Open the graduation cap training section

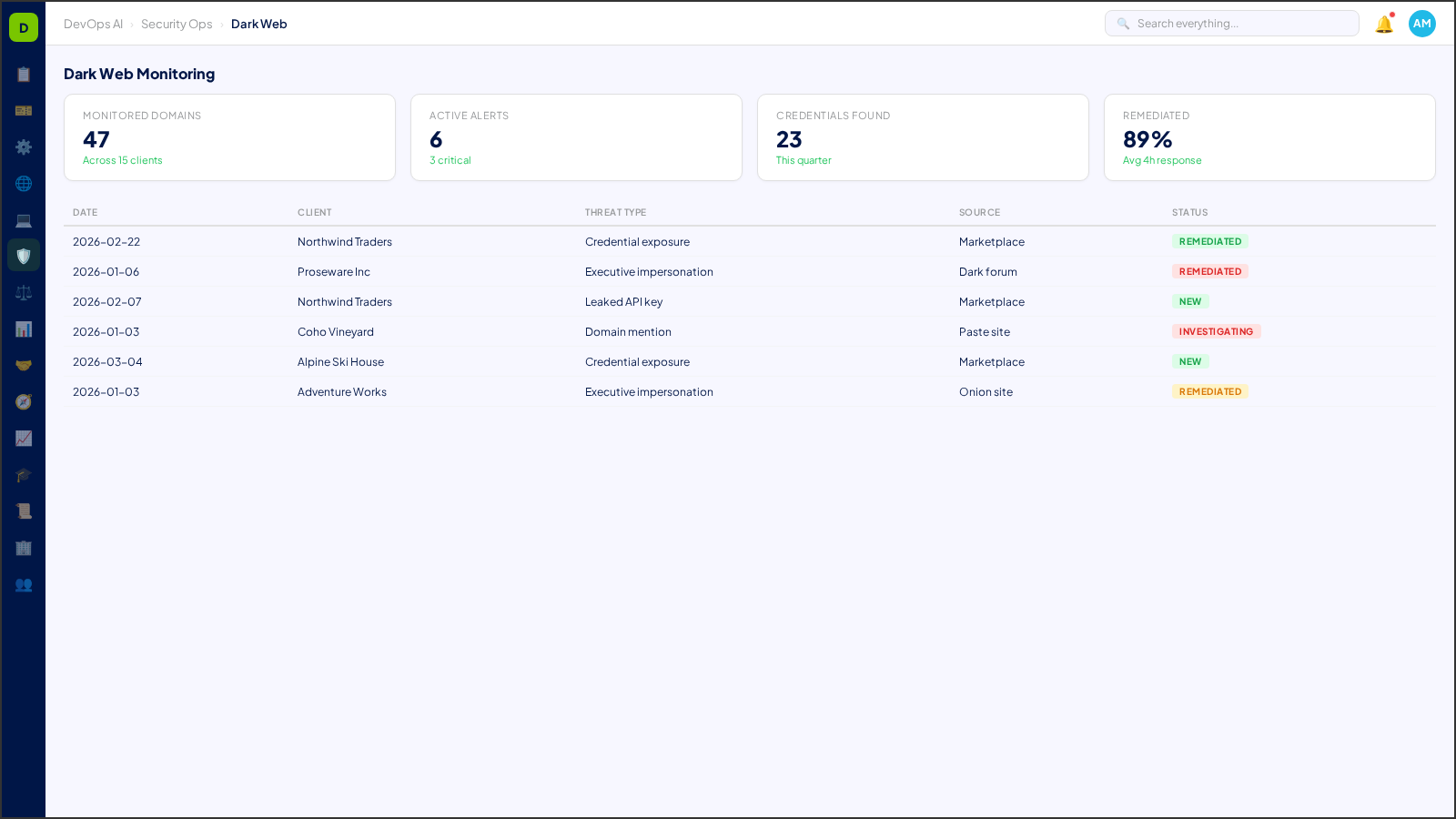pos(24,475)
